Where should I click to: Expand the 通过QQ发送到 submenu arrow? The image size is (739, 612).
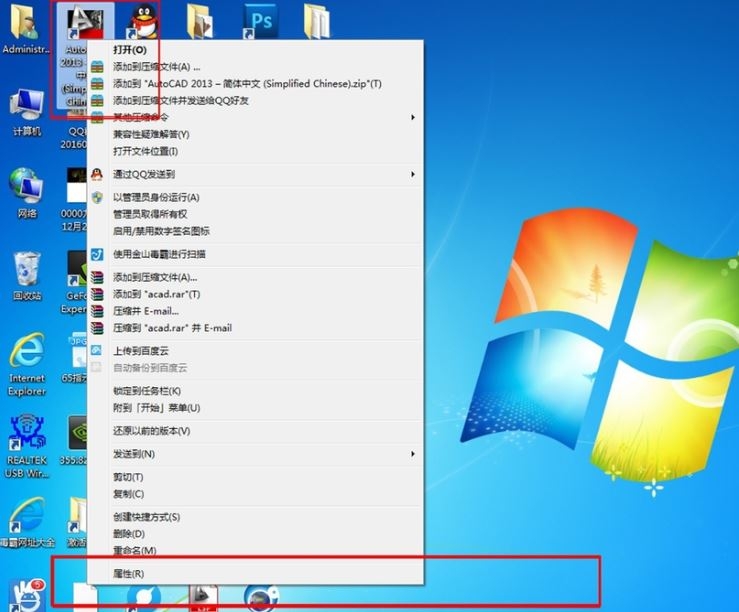pos(413,174)
